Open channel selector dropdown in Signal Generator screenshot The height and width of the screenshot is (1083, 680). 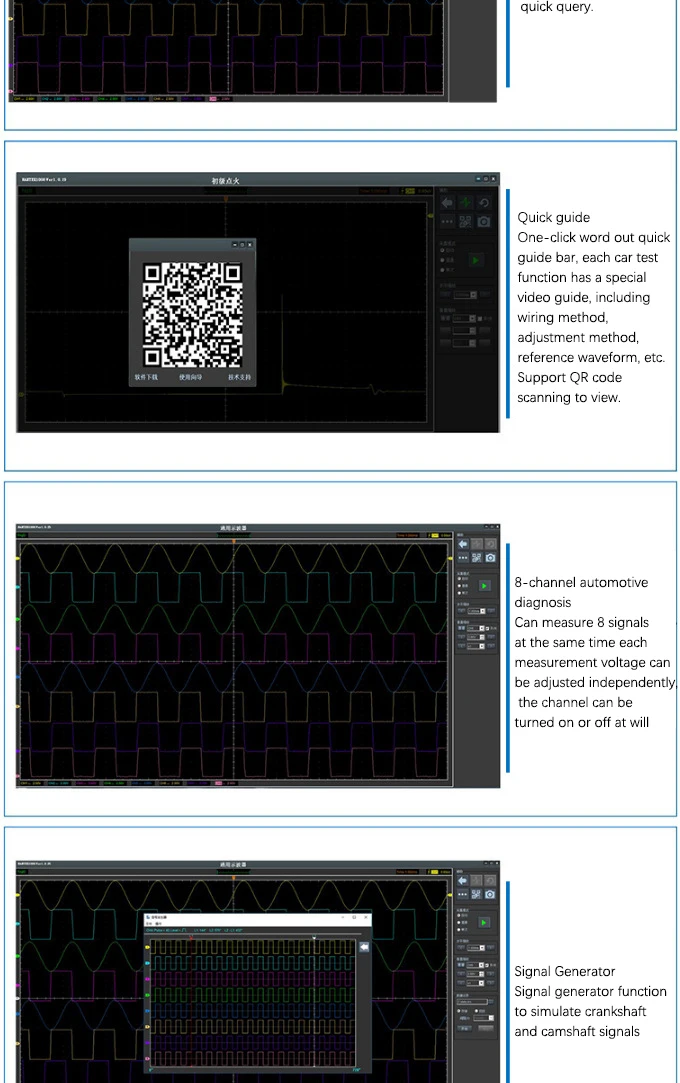(x=475, y=966)
